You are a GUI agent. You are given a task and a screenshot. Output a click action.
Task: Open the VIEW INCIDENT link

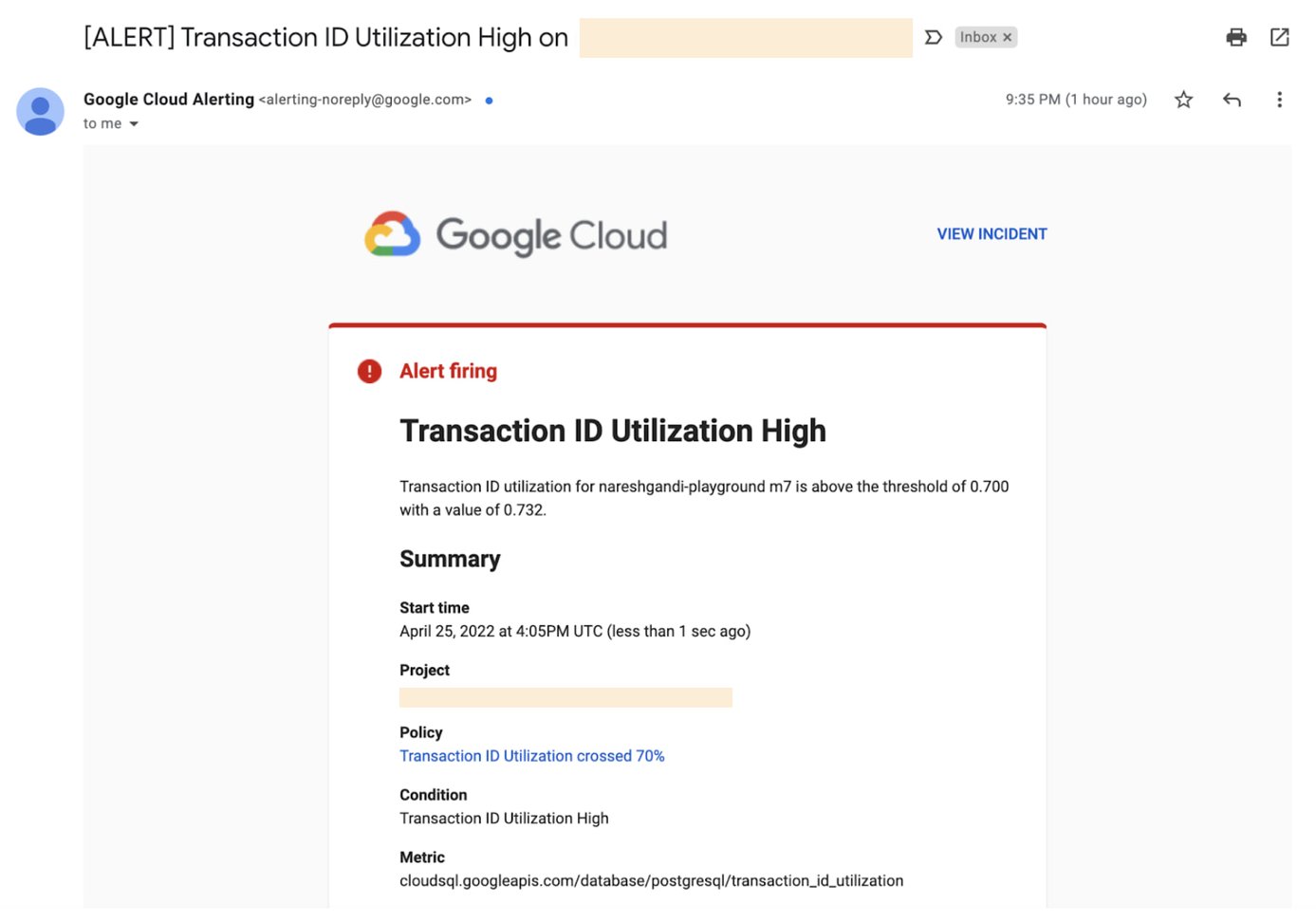[992, 234]
